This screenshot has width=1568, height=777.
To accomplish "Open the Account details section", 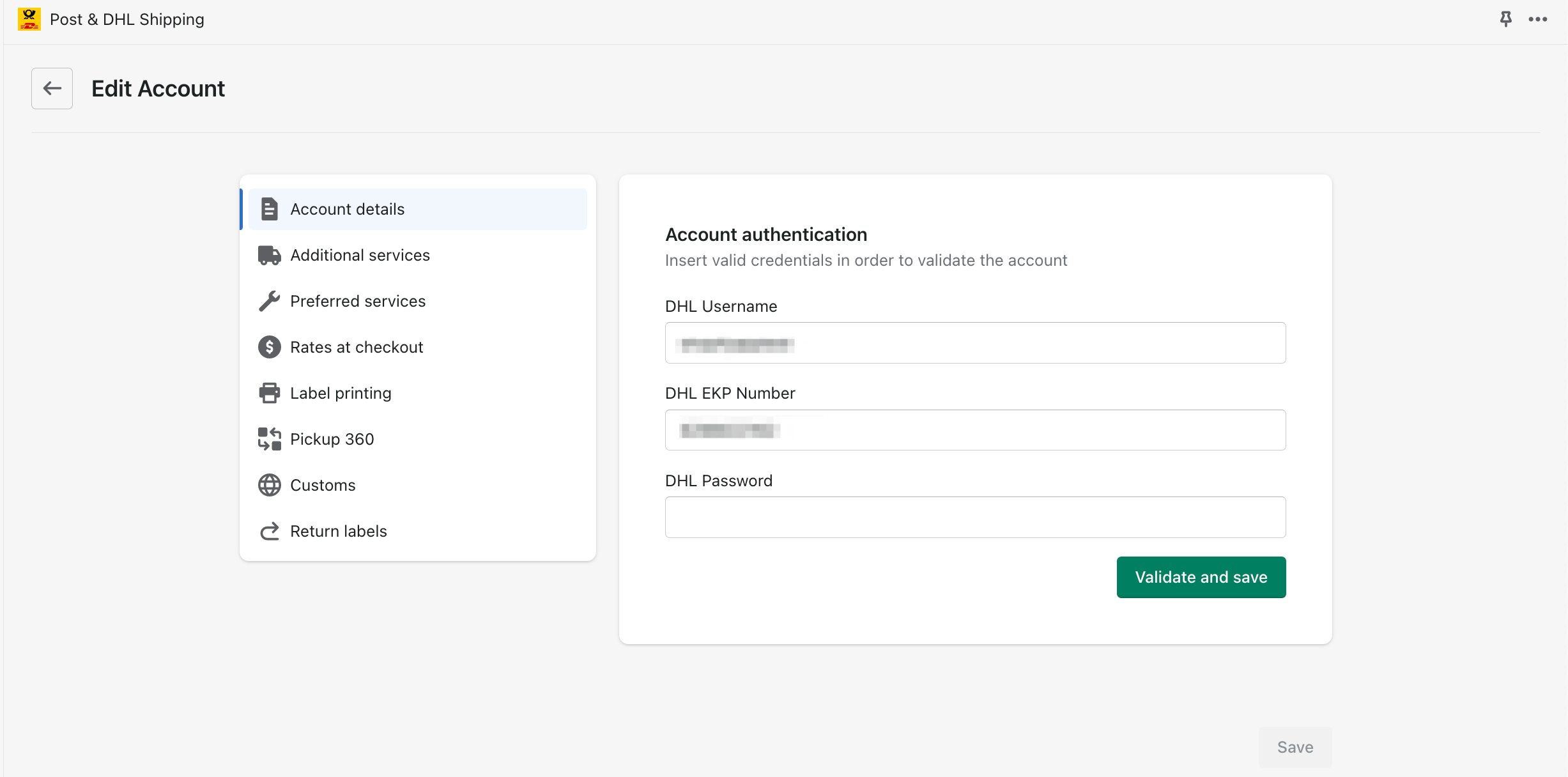I will point(418,209).
